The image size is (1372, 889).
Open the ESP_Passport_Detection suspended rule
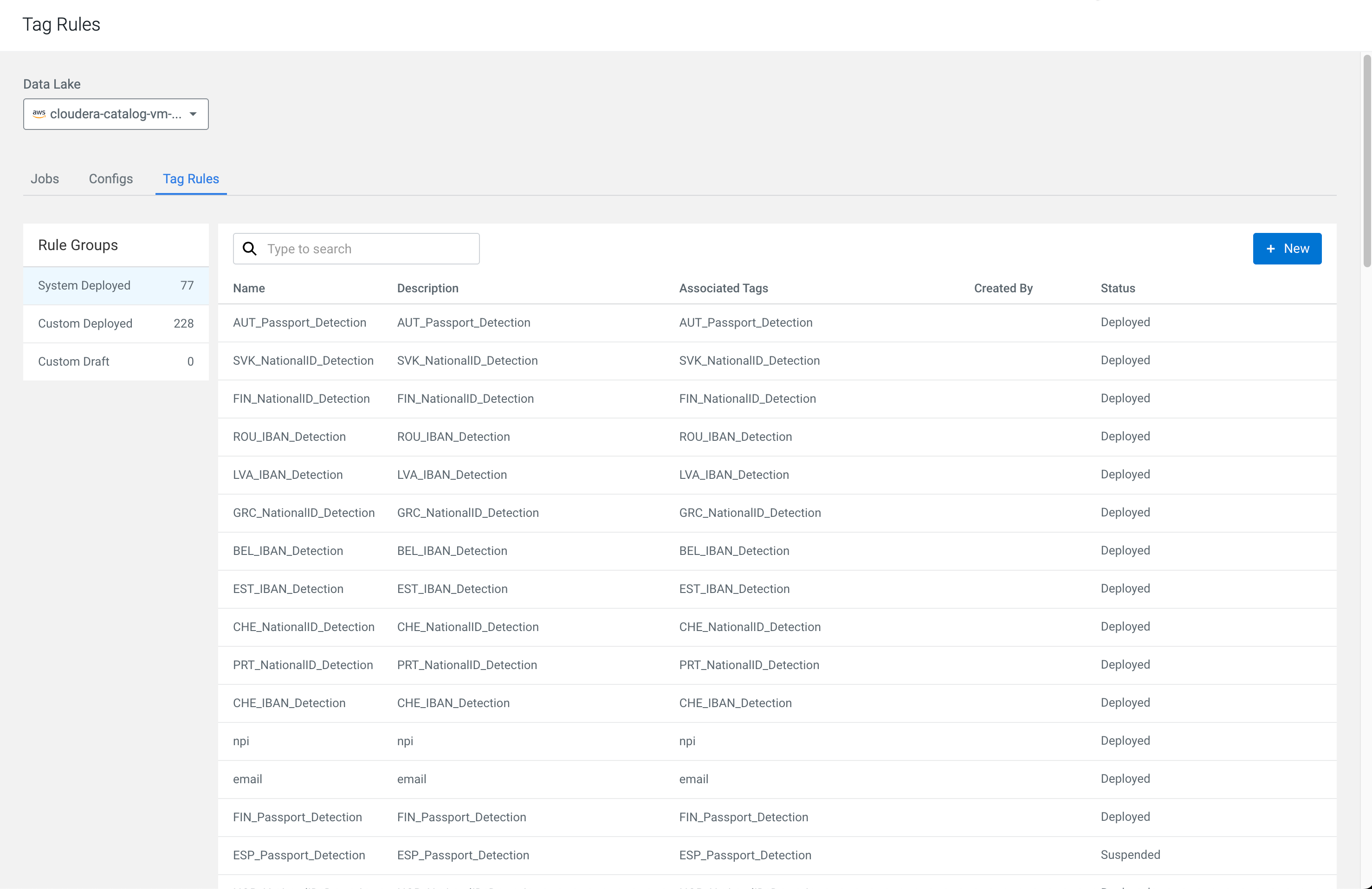tap(298, 854)
